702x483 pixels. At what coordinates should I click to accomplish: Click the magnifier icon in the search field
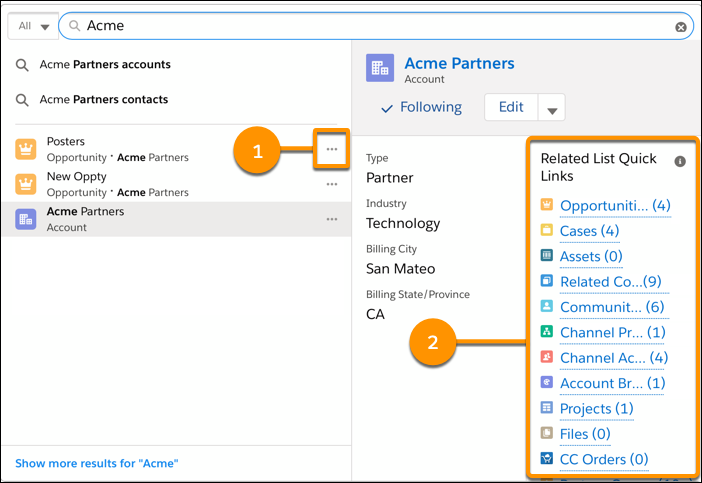tap(75, 26)
